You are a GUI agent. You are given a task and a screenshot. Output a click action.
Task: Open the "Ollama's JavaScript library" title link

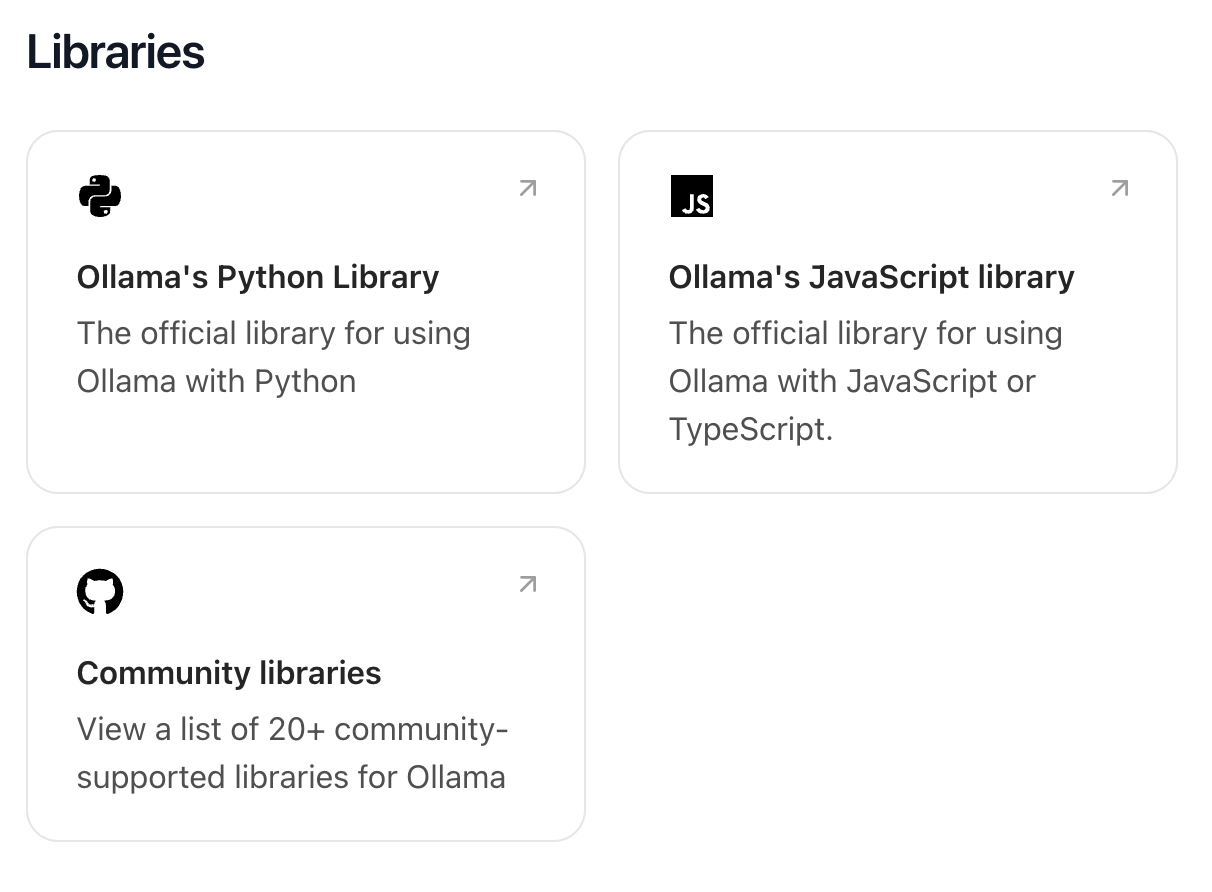pyautogui.click(x=871, y=277)
